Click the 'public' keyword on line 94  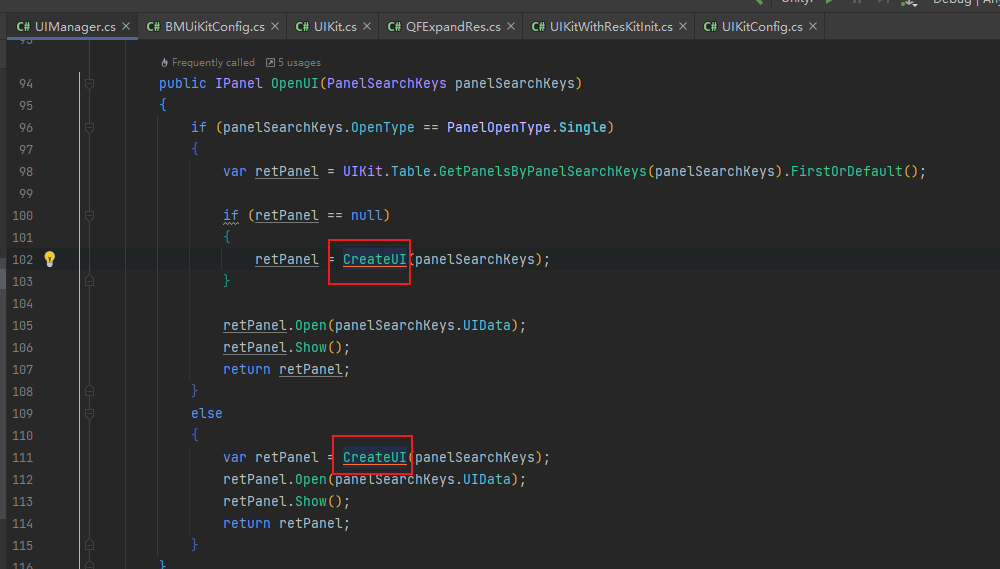point(182,84)
